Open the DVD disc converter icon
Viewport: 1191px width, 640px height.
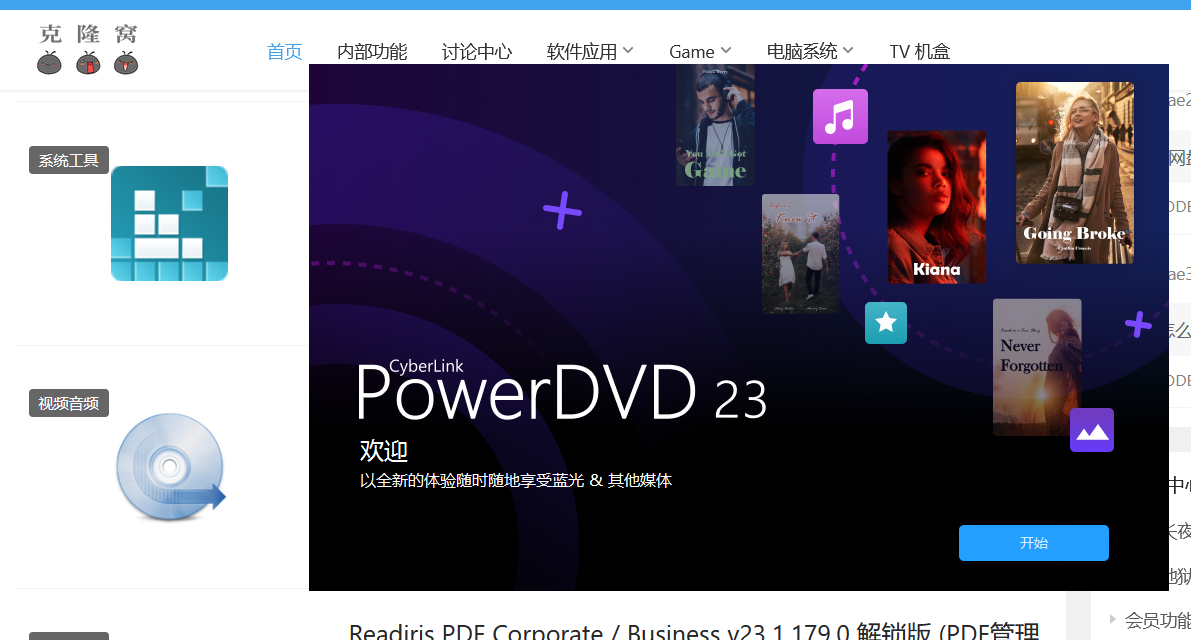(171, 467)
